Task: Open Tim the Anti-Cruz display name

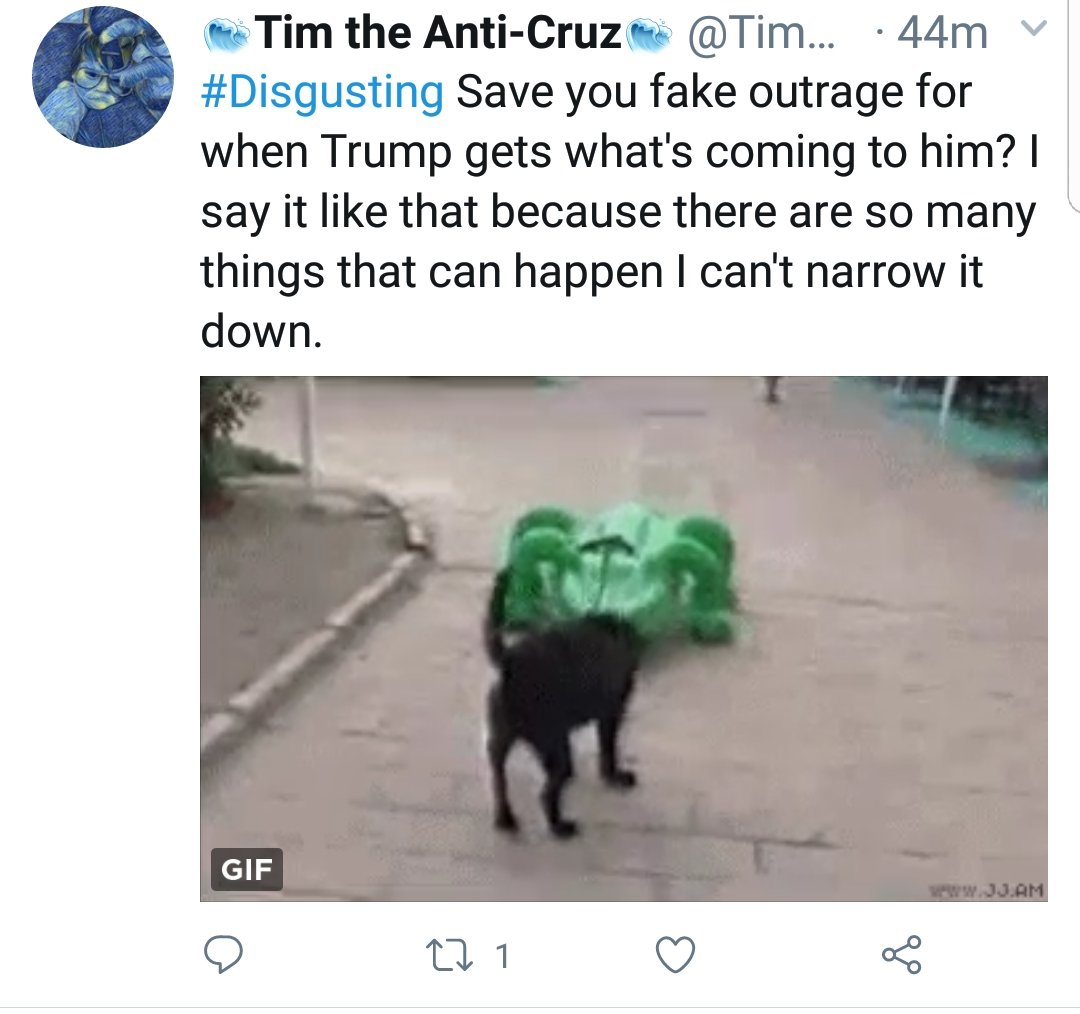Action: click(441, 32)
